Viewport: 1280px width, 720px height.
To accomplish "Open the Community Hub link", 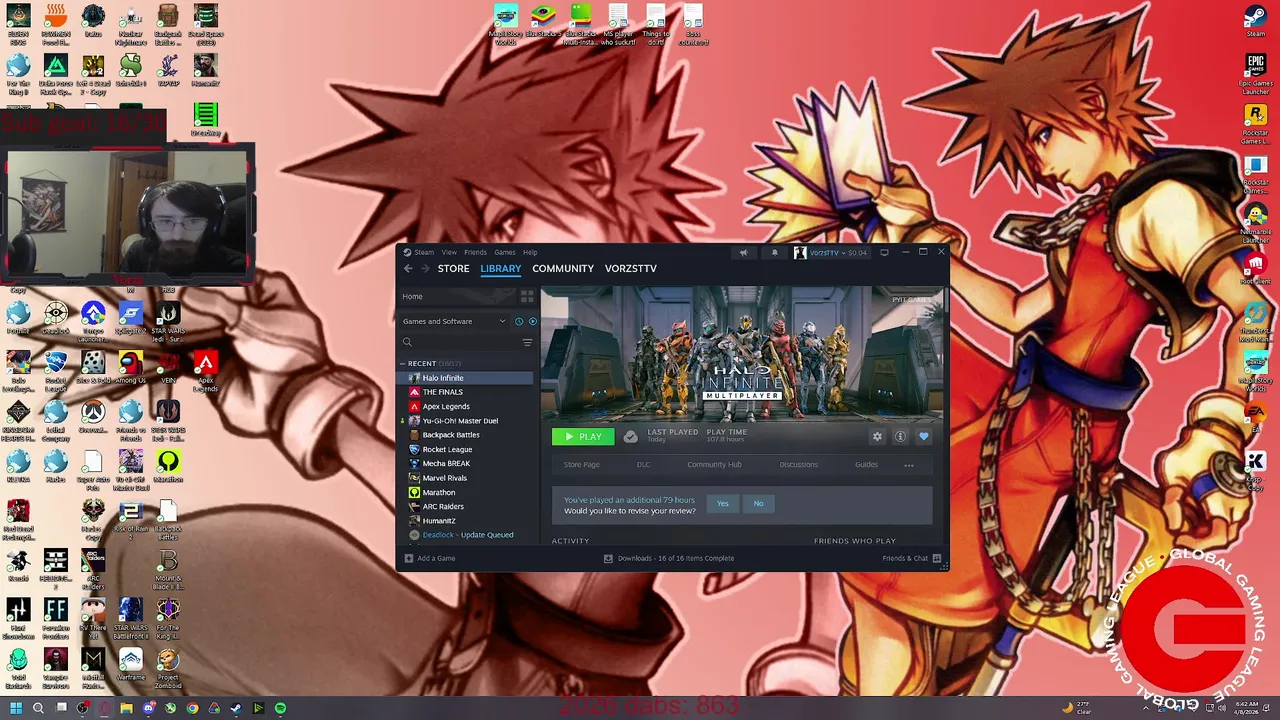I will (714, 464).
